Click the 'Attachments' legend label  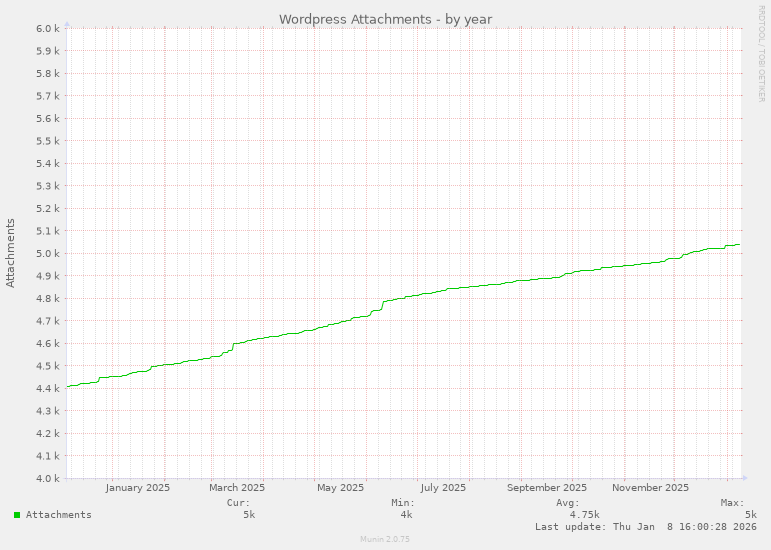coord(59,515)
